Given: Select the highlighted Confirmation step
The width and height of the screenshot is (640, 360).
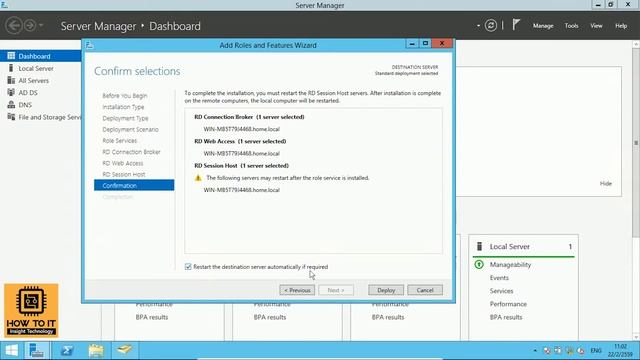Looking at the screenshot, I should pos(134,185).
